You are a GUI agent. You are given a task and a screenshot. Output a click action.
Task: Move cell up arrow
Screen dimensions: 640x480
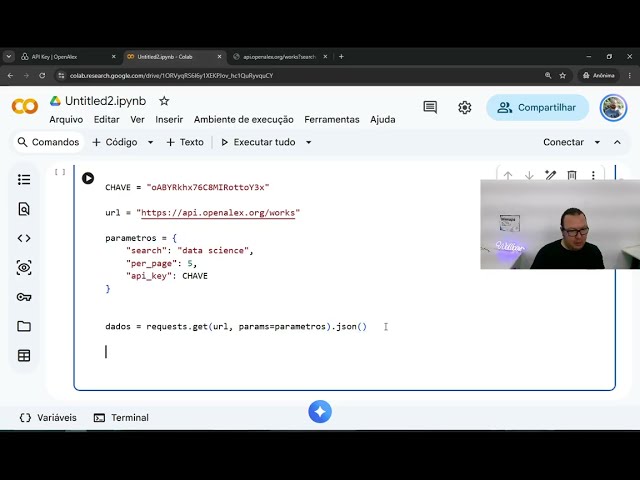point(508,176)
